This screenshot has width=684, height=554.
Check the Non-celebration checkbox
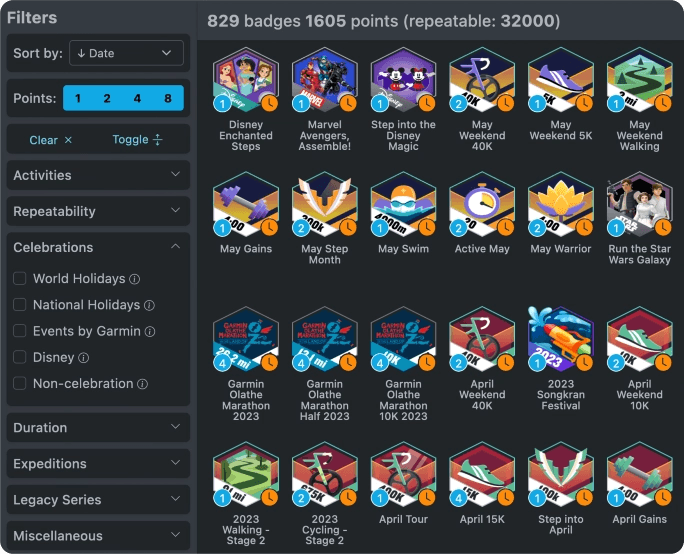(20, 384)
